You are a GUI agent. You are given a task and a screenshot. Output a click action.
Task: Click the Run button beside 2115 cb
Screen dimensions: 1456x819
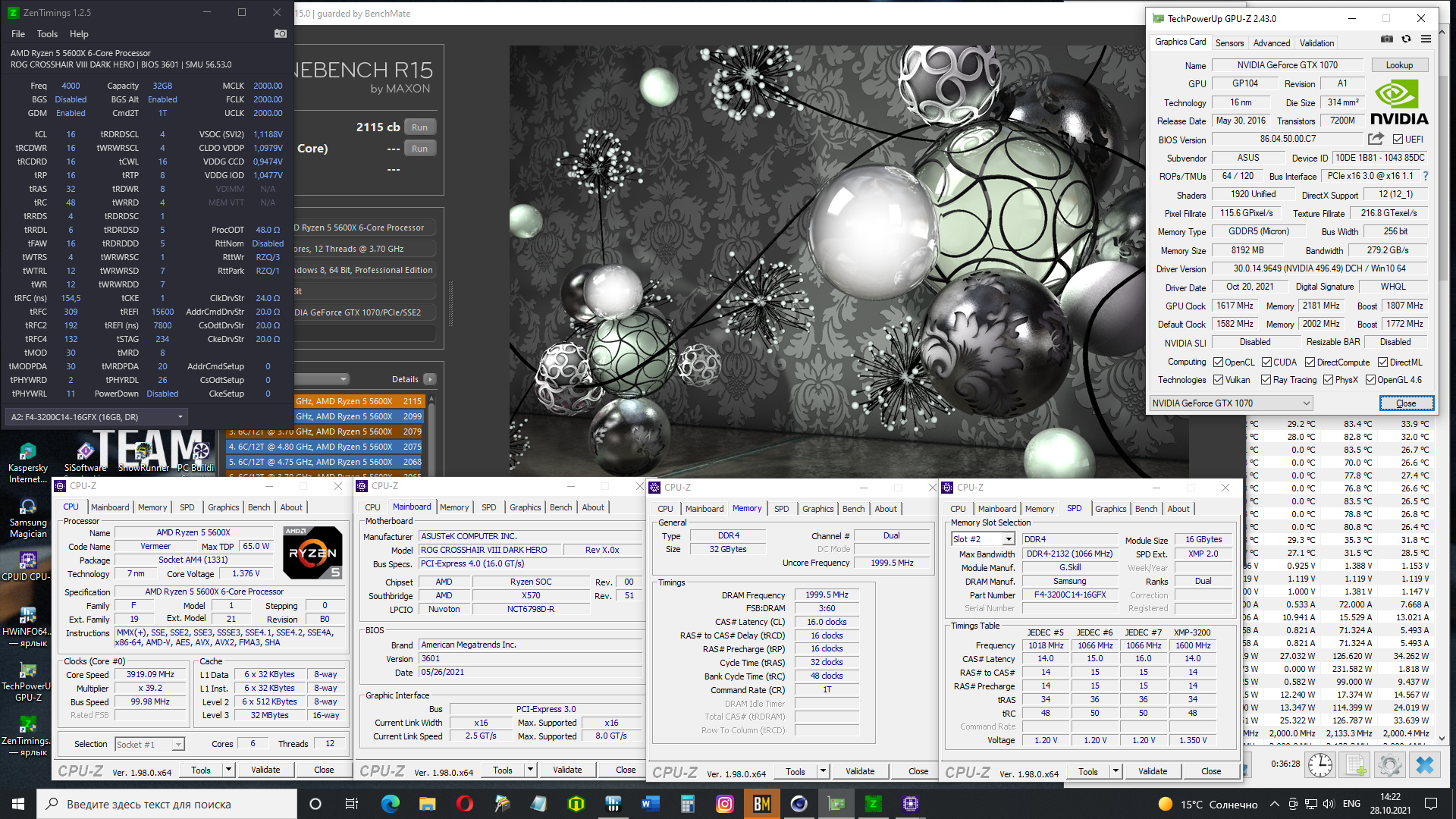click(x=420, y=127)
